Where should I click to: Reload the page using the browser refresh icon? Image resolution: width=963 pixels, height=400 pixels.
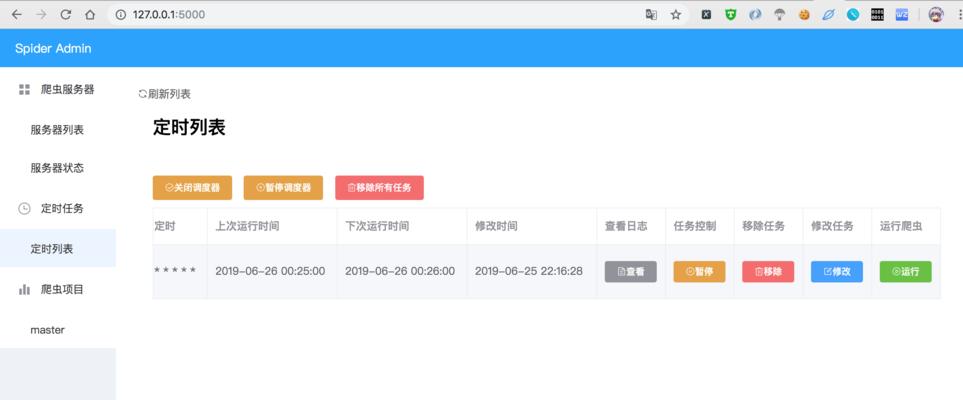pyautogui.click(x=65, y=15)
